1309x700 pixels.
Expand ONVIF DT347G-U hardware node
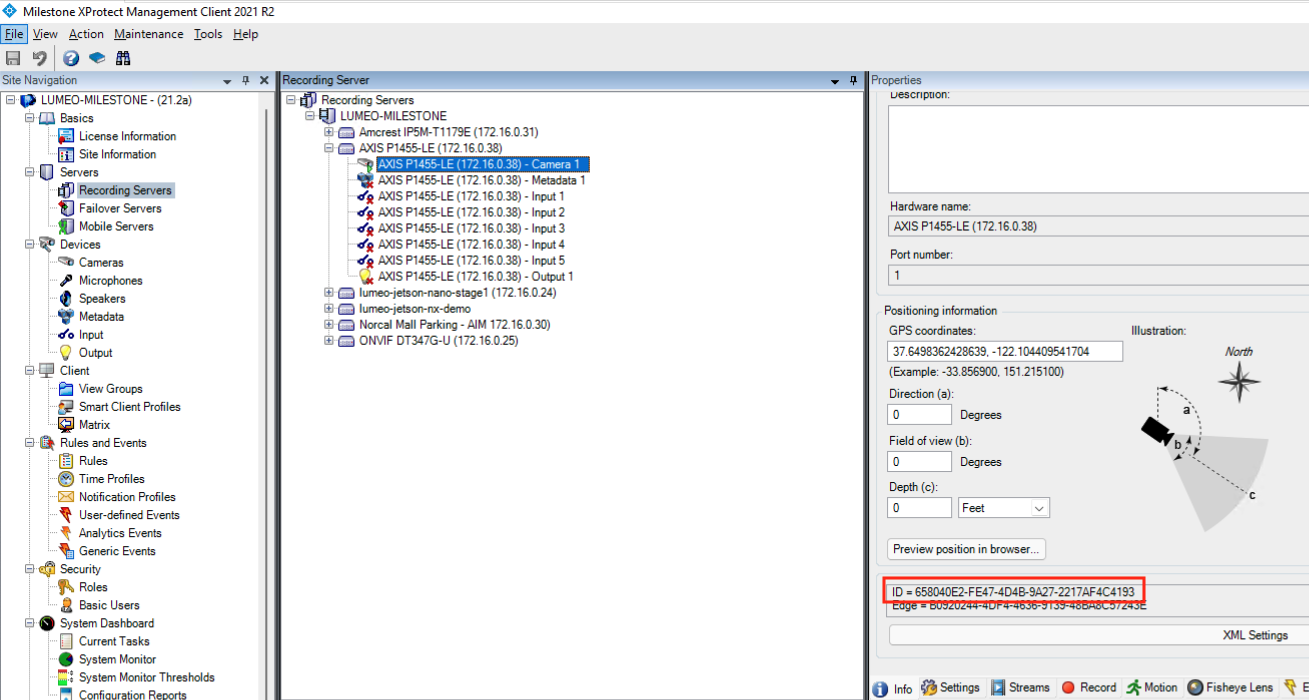(329, 340)
